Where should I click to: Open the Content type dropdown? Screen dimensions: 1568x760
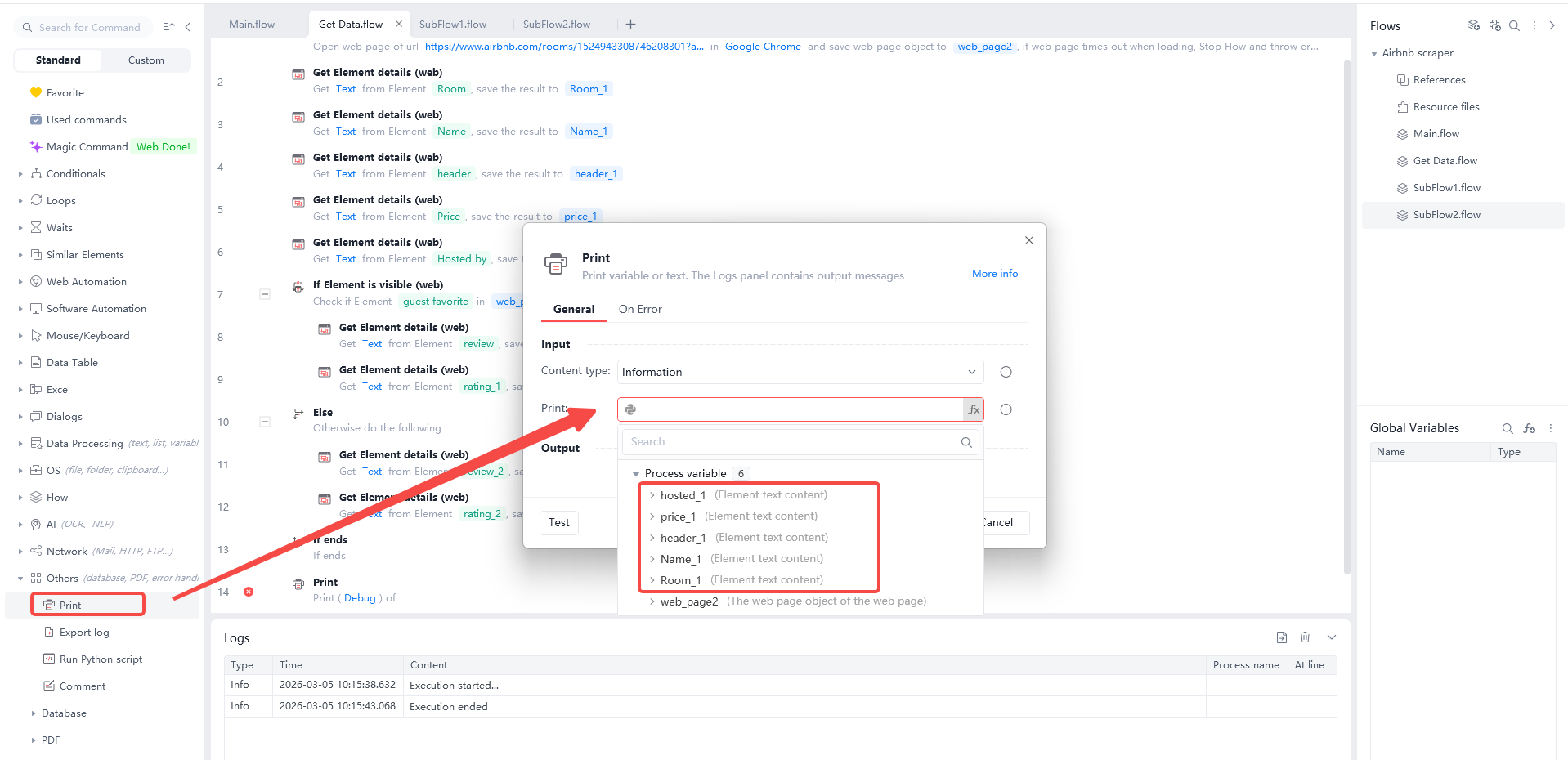pyautogui.click(x=799, y=372)
